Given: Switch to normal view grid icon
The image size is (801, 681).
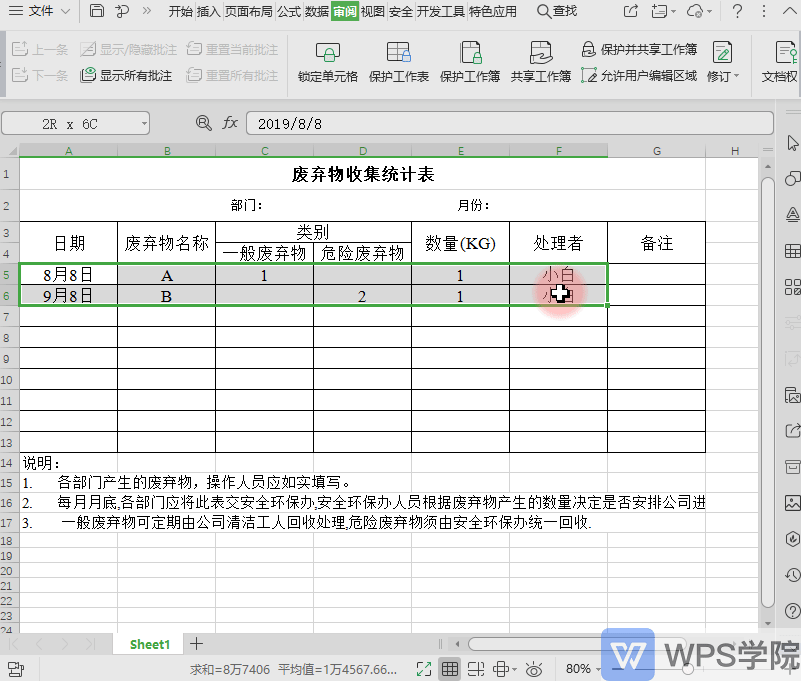Looking at the screenshot, I should tap(450, 669).
